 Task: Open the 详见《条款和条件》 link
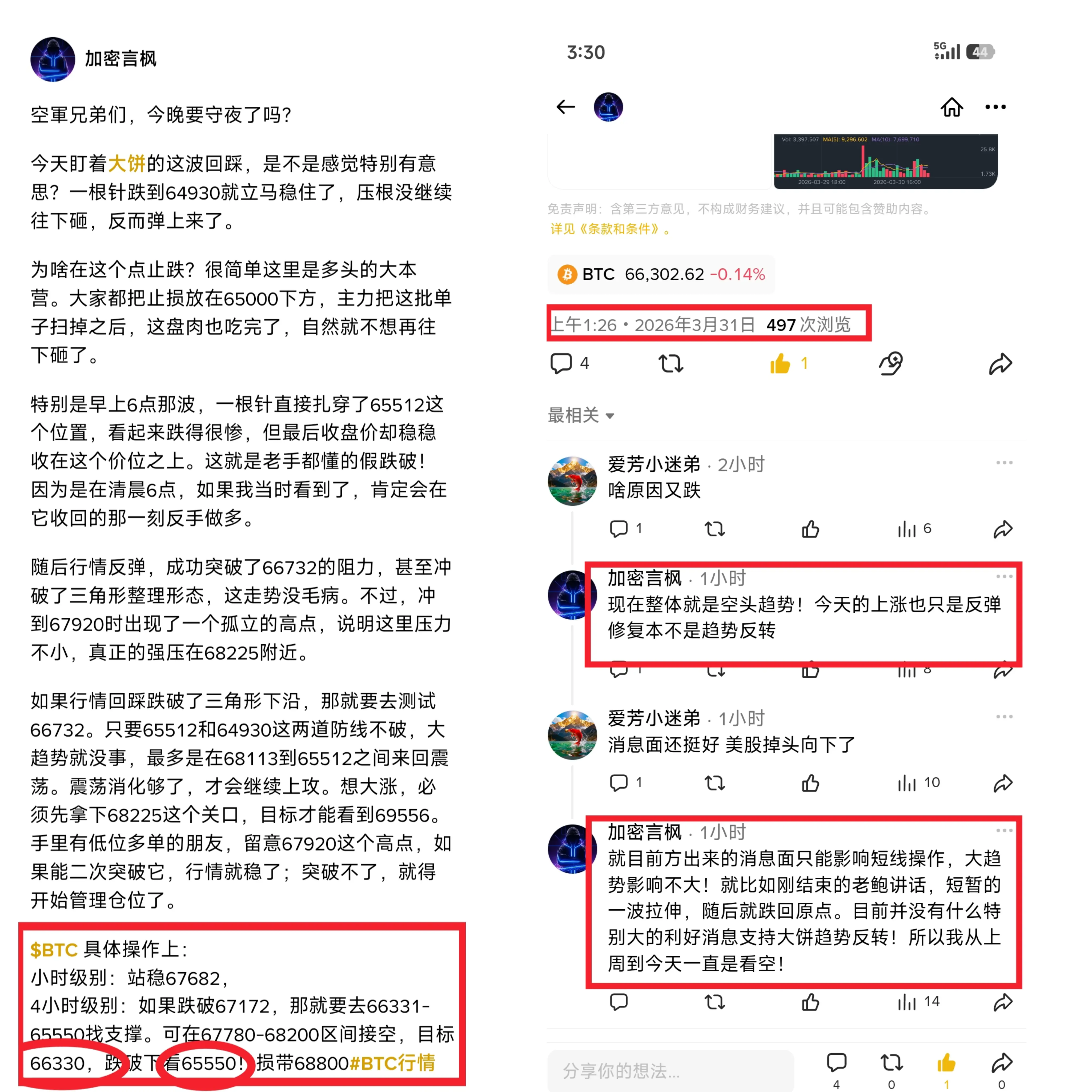[611, 229]
